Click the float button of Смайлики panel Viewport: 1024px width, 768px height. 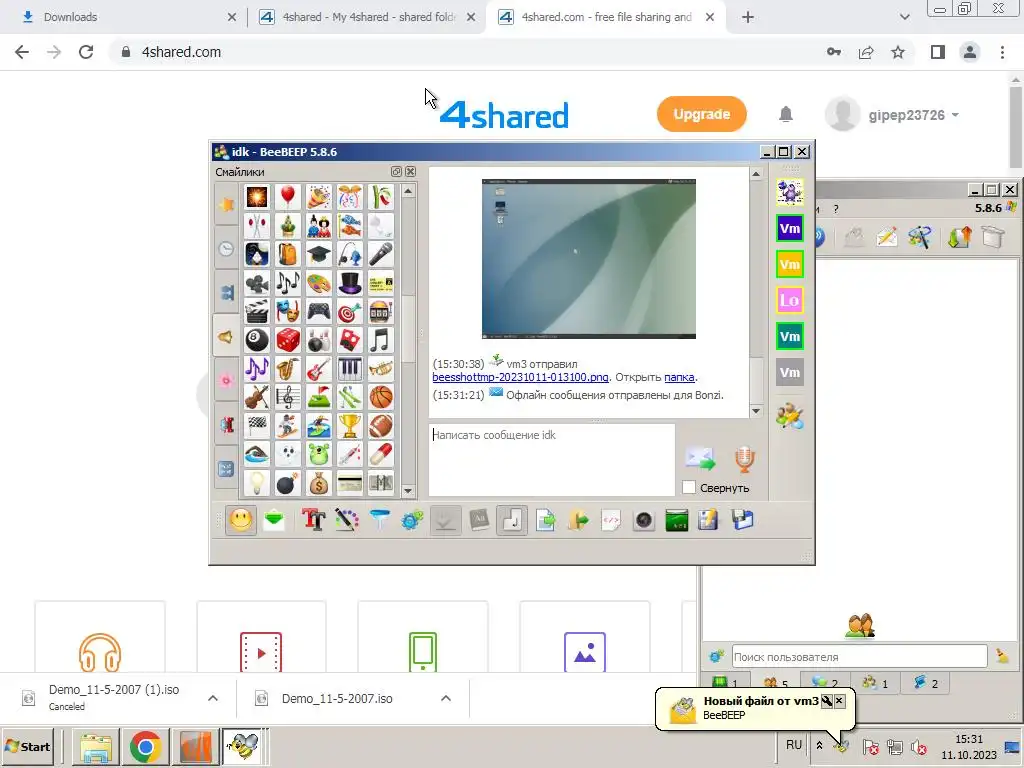396,172
